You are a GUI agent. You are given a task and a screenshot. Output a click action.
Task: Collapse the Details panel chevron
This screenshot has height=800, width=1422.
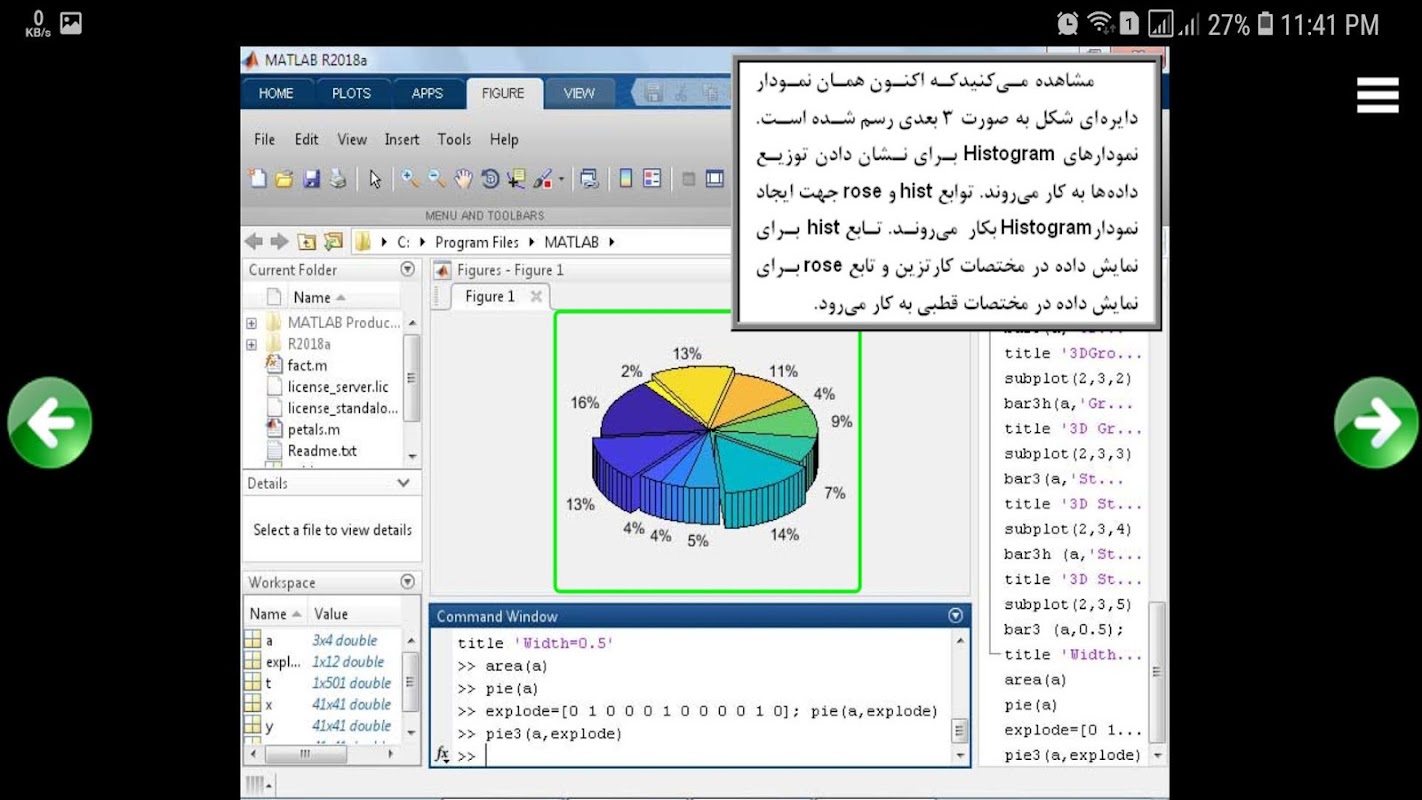pos(404,483)
